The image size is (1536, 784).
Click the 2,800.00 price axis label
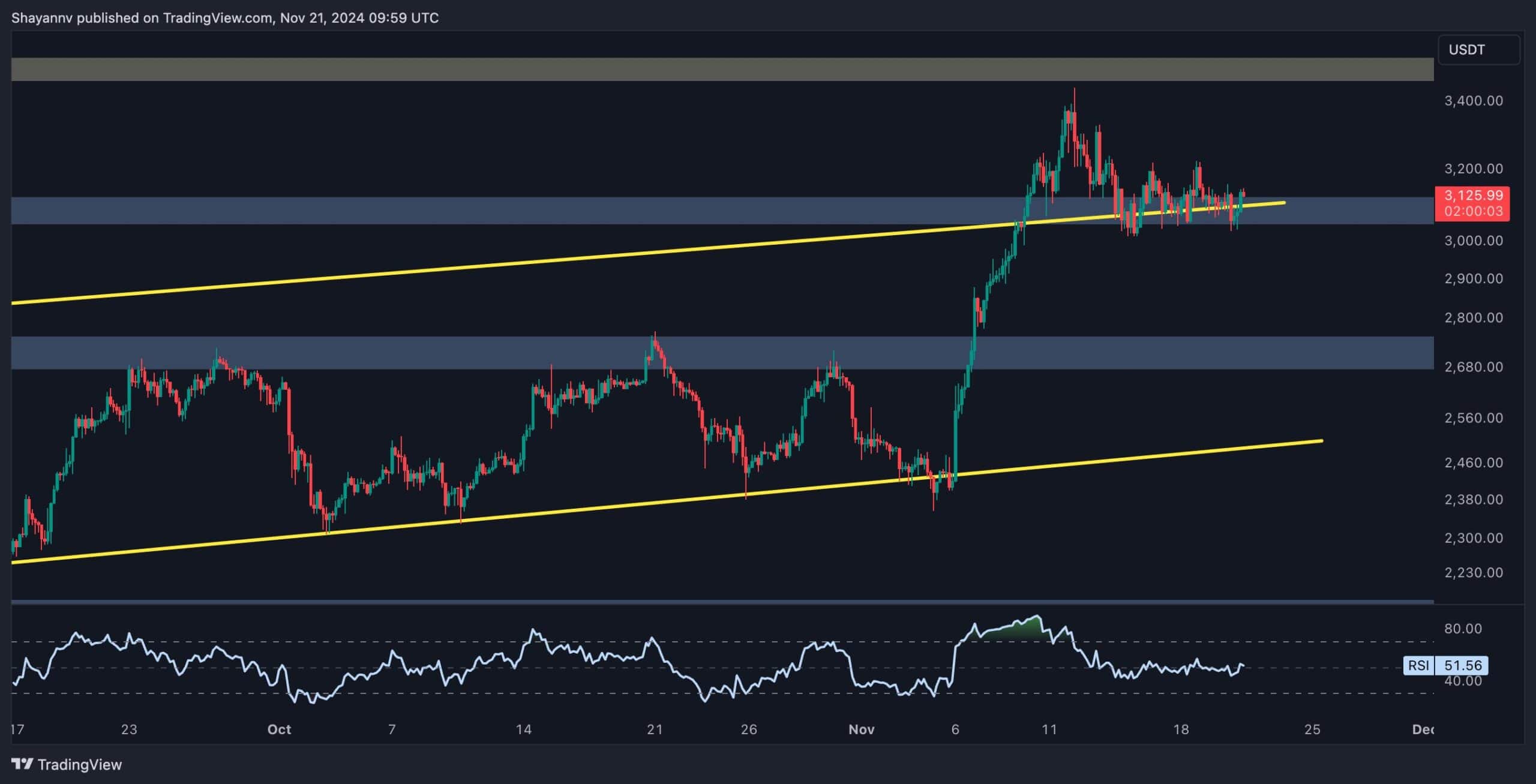pos(1474,317)
